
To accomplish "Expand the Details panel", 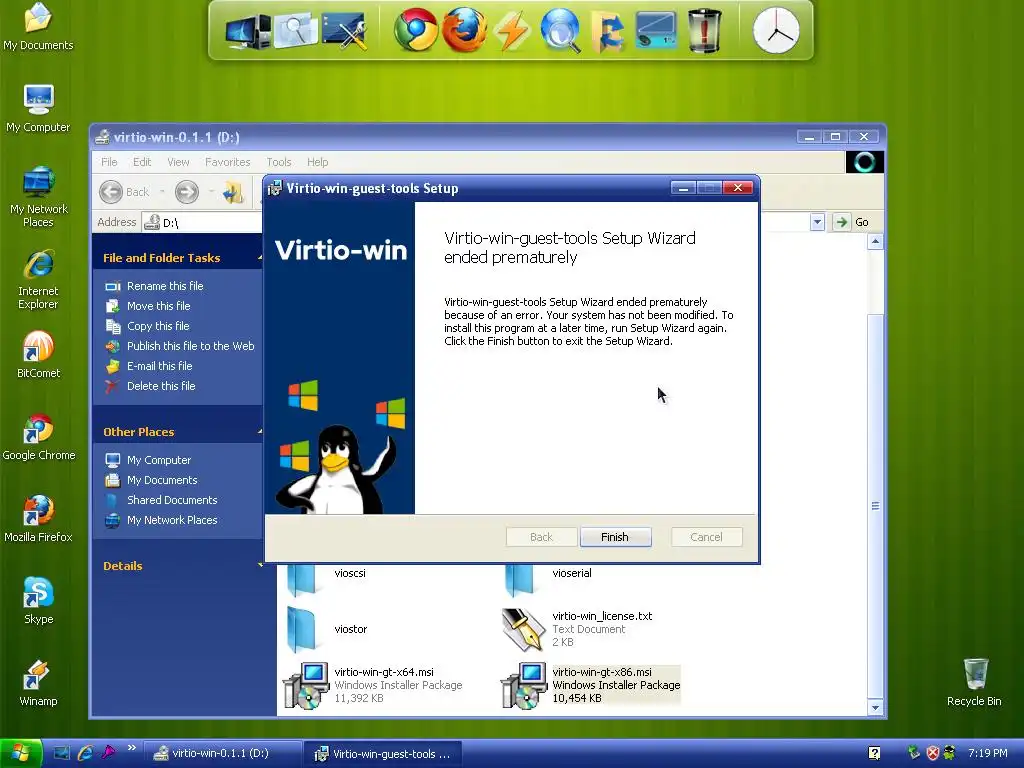I will [x=259, y=566].
